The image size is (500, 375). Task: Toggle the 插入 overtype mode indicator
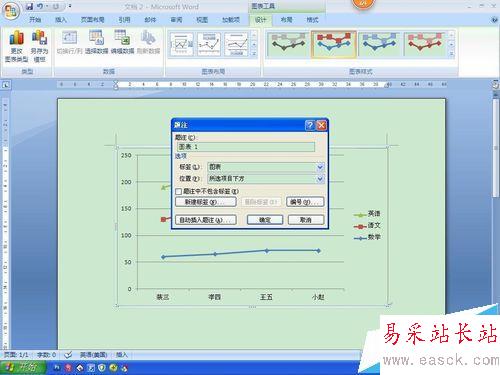pos(122,355)
